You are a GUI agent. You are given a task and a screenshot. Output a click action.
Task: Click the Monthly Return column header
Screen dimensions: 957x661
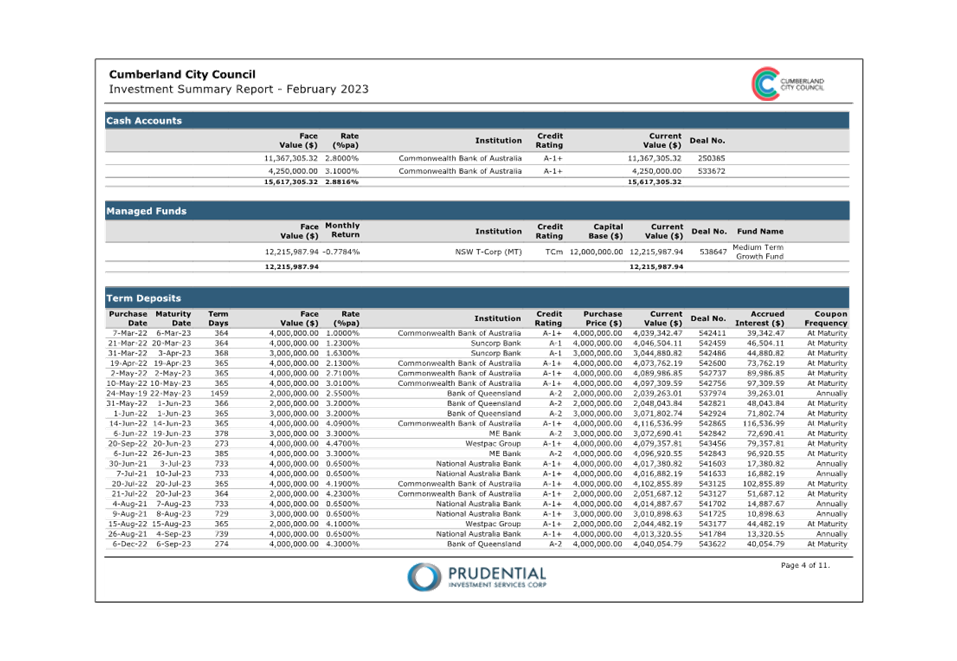[342, 231]
